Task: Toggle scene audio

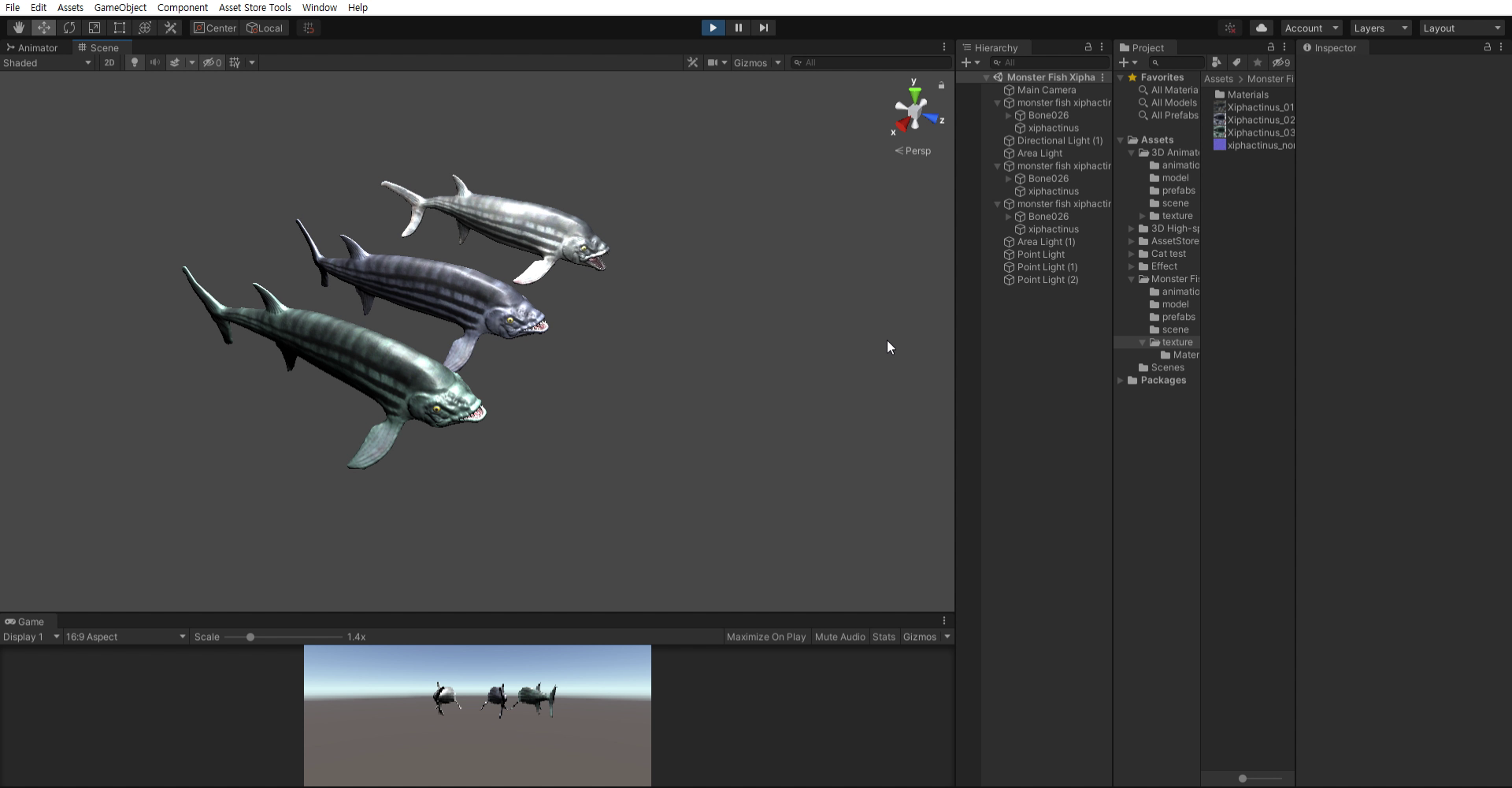Action: pos(155,62)
